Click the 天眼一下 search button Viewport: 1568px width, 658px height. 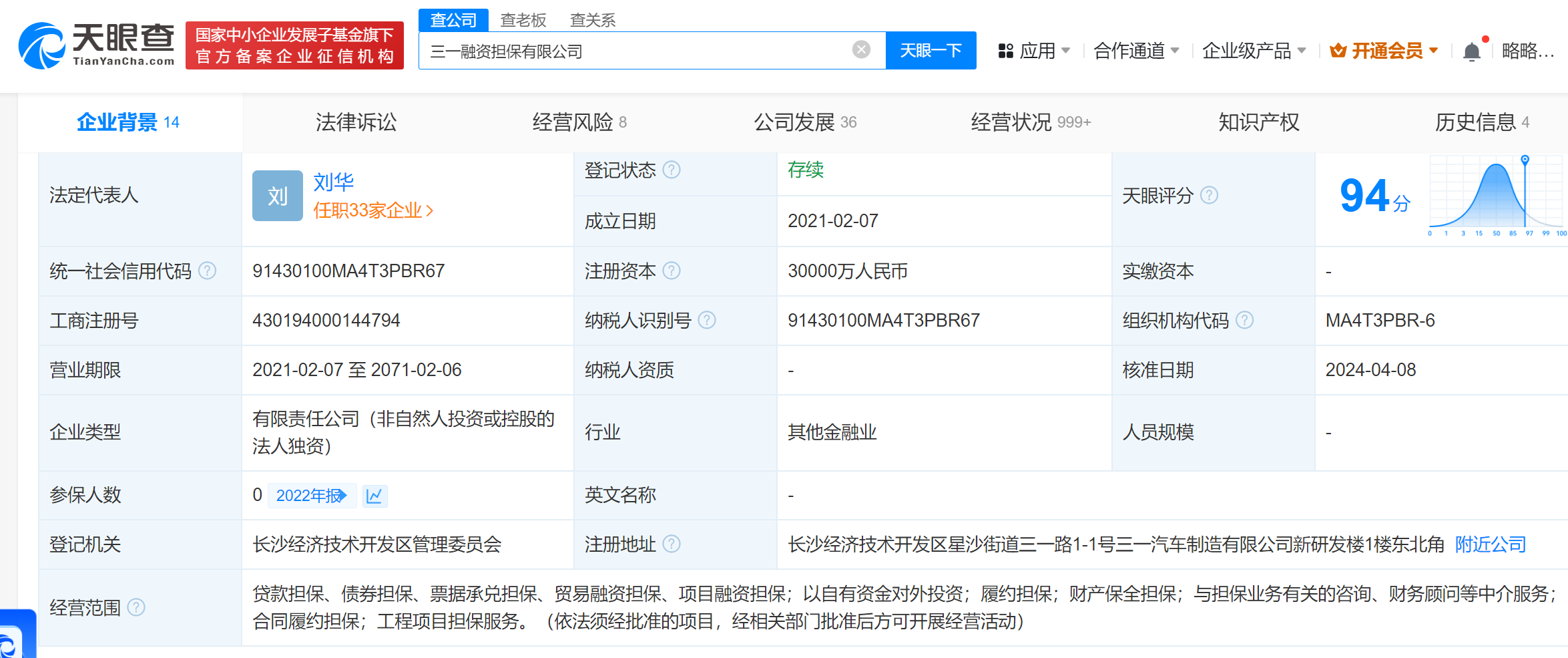tap(931, 51)
